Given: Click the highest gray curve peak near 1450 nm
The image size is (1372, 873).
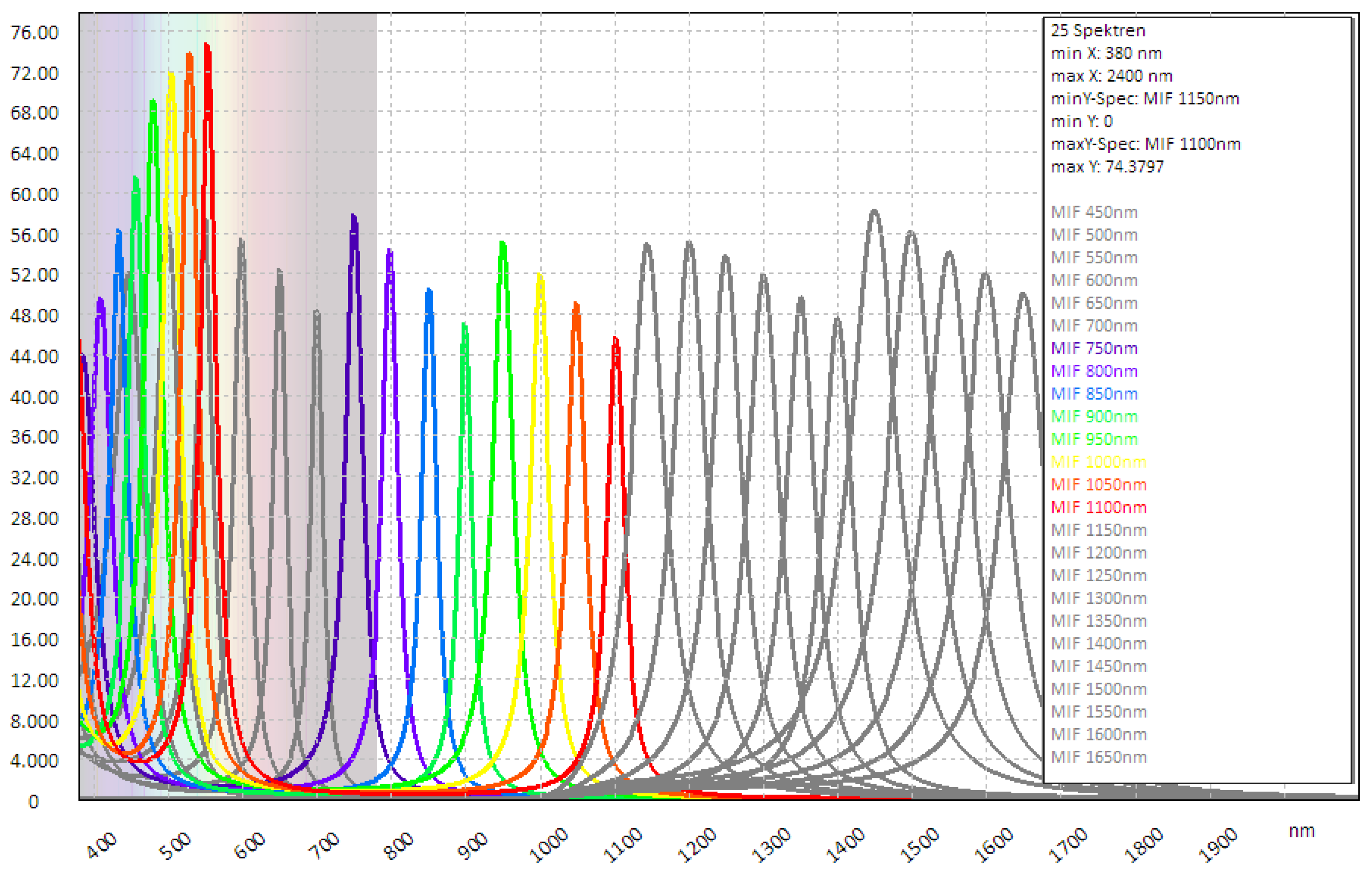Looking at the screenshot, I should click(874, 212).
